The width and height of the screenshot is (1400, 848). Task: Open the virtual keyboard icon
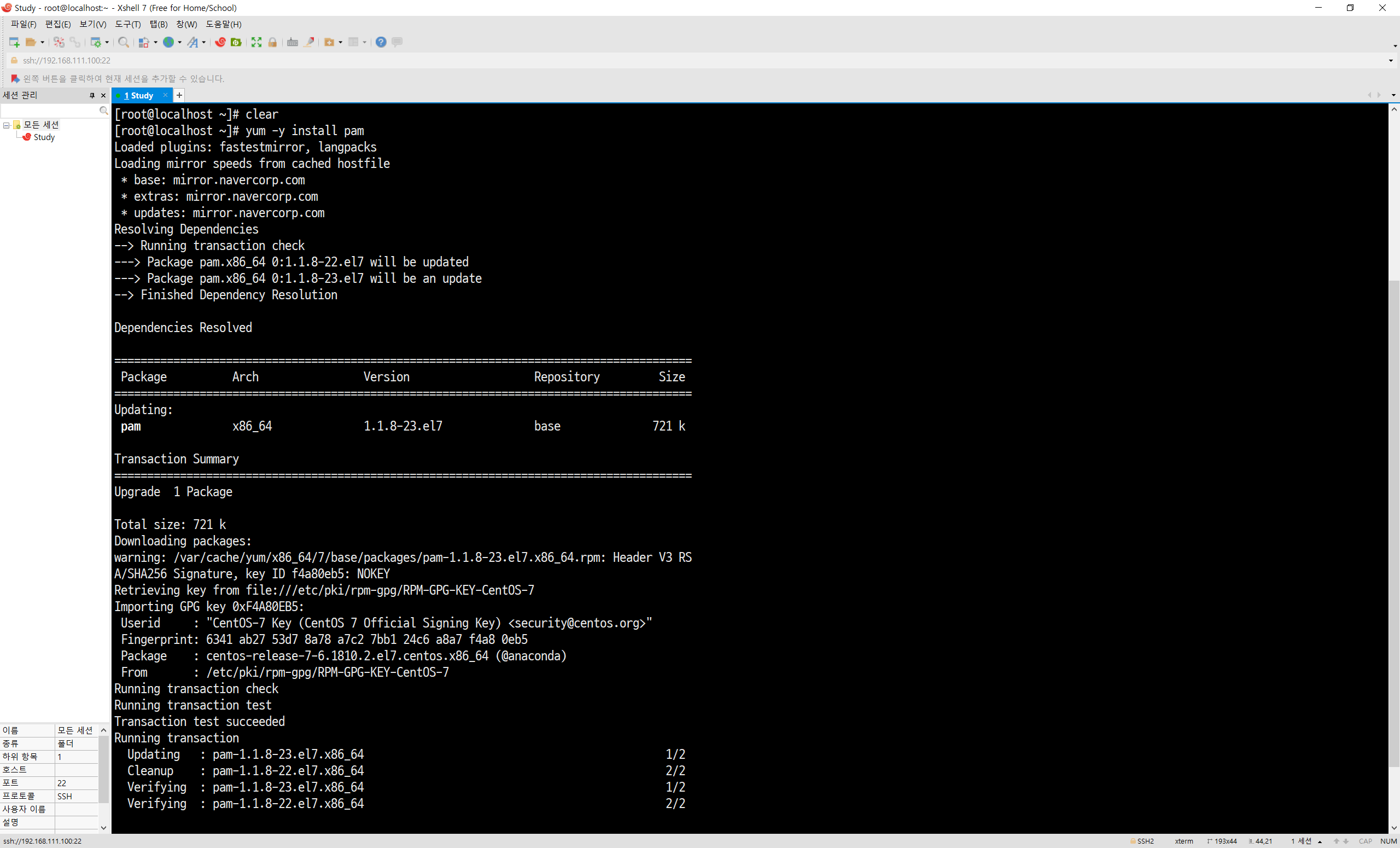293,42
